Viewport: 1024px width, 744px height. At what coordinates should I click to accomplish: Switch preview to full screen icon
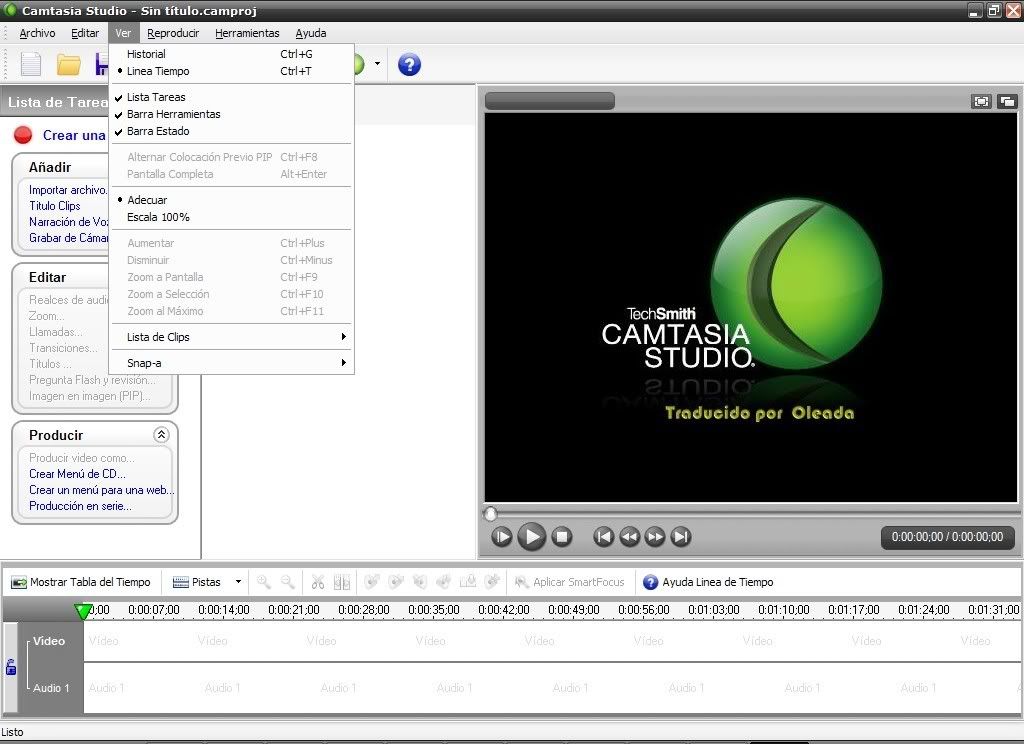(981, 101)
